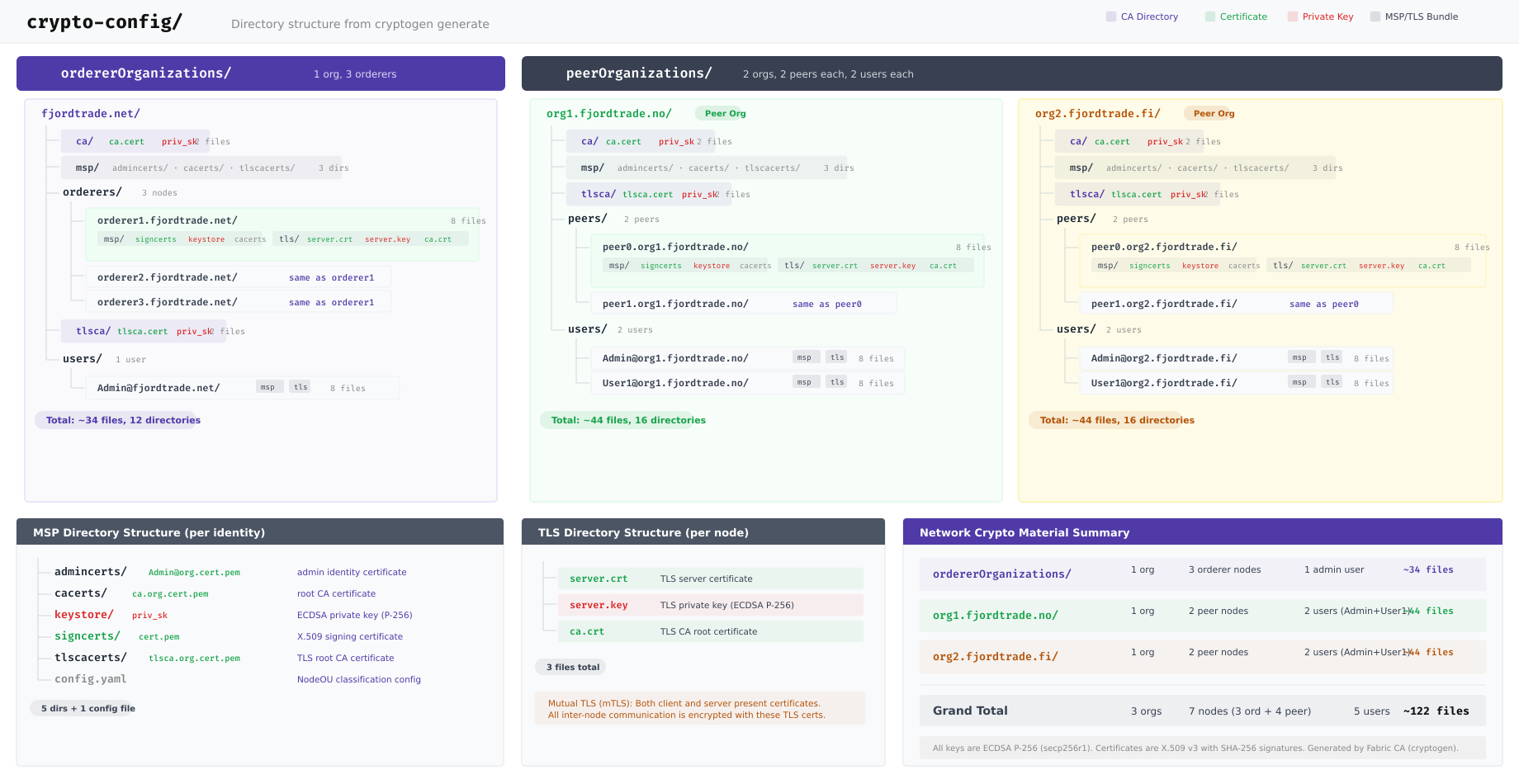Click the ca.cert tag in org2 ca directory

1112,141
